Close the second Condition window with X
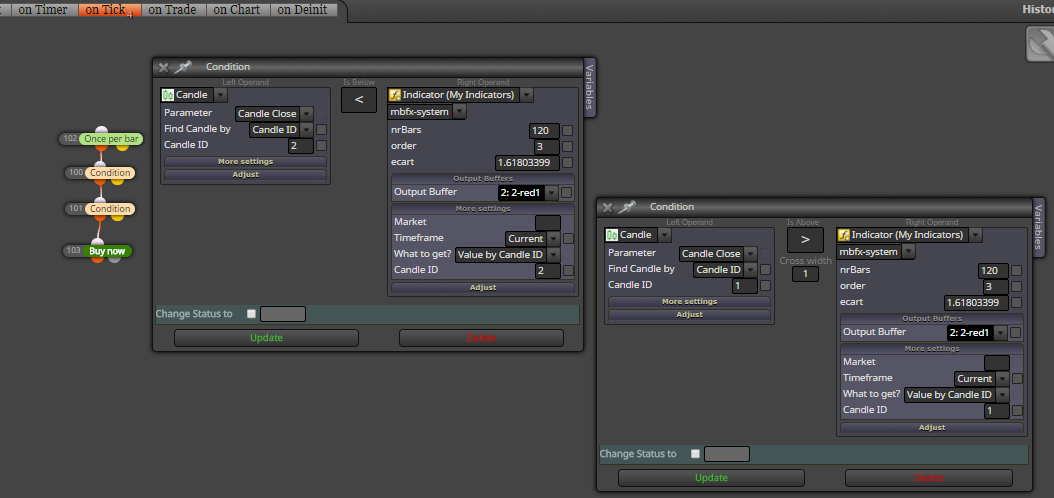1054x498 pixels. (x=608, y=208)
